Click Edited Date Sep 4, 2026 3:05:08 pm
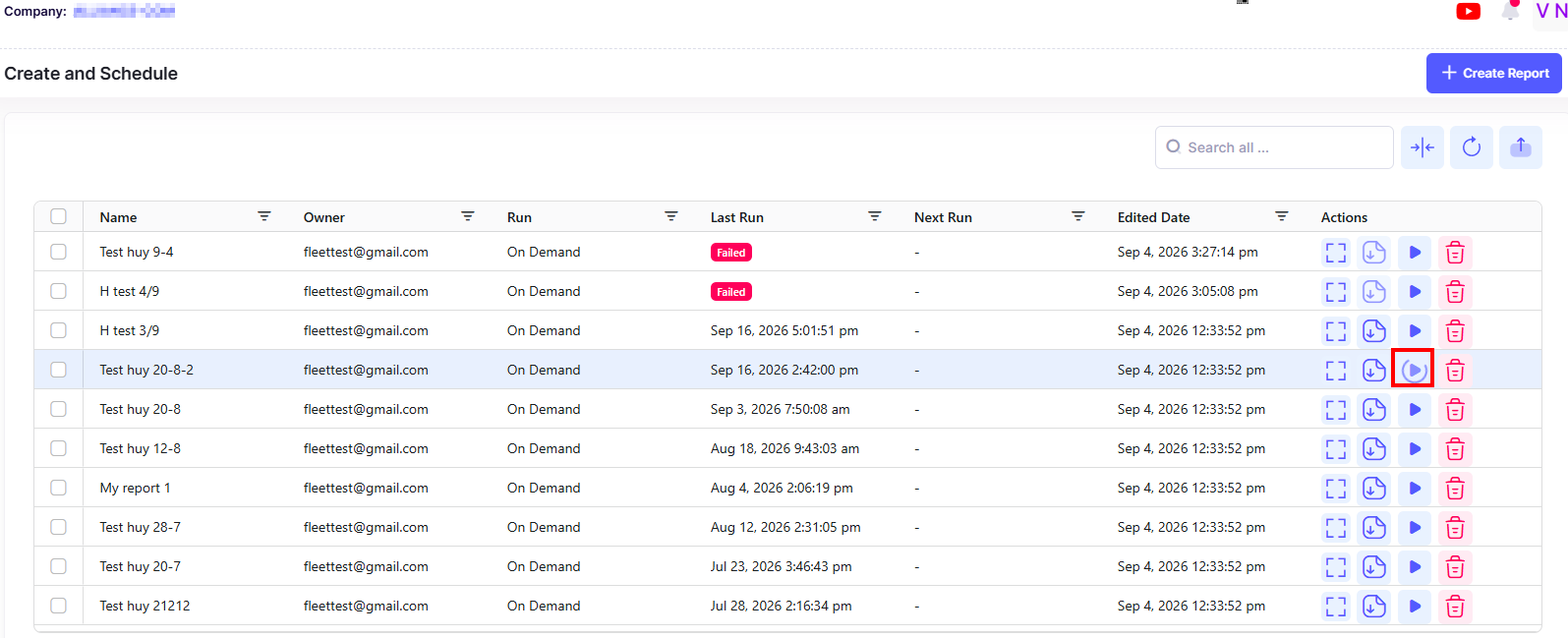Image resolution: width=1568 pixels, height=638 pixels. pyautogui.click(x=1188, y=291)
